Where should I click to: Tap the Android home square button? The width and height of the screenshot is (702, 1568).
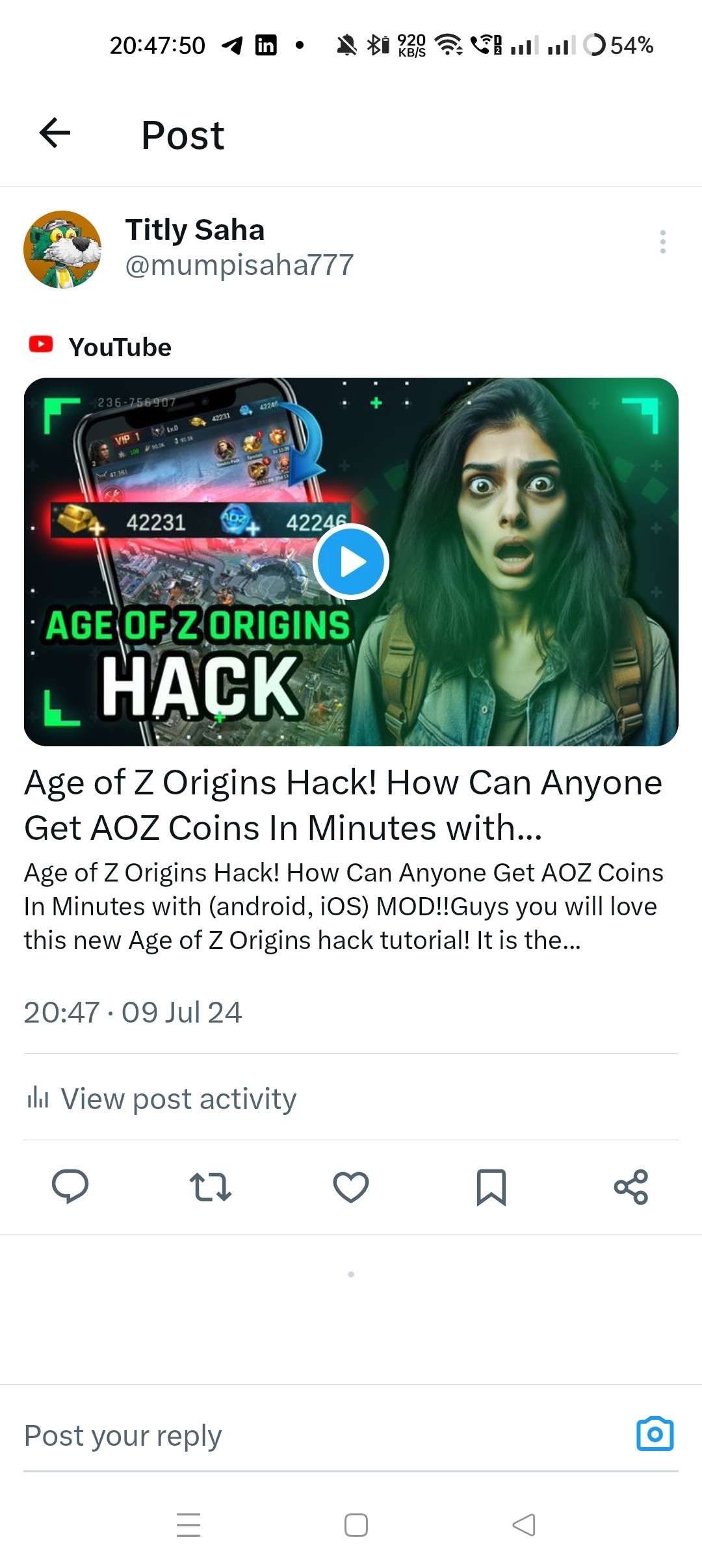pos(356,1524)
